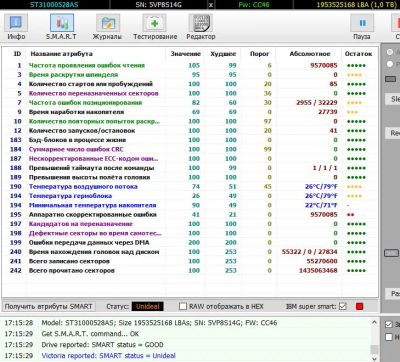Select row Превышения высоты полёта головки
The image size is (400, 362).
click(190, 177)
